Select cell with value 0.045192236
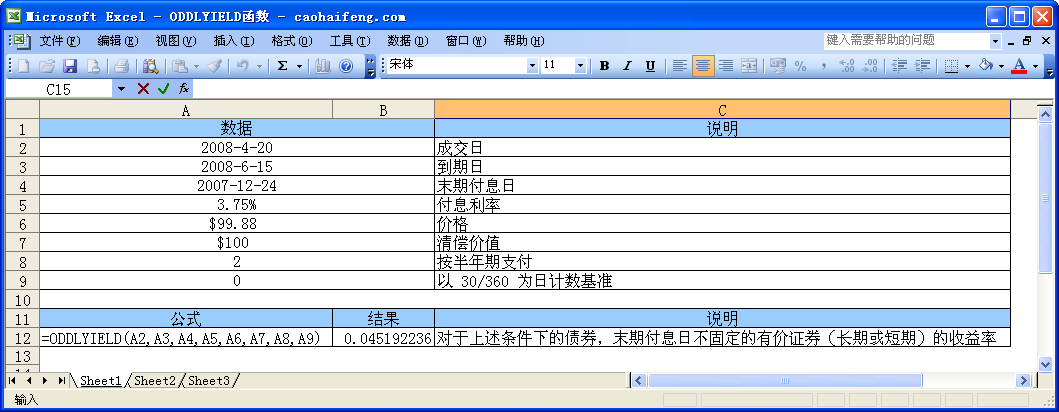1059x412 pixels. pos(384,338)
